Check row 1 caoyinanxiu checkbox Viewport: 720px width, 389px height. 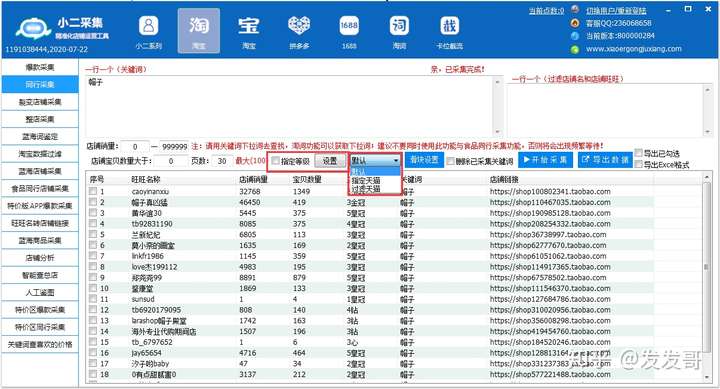point(93,191)
